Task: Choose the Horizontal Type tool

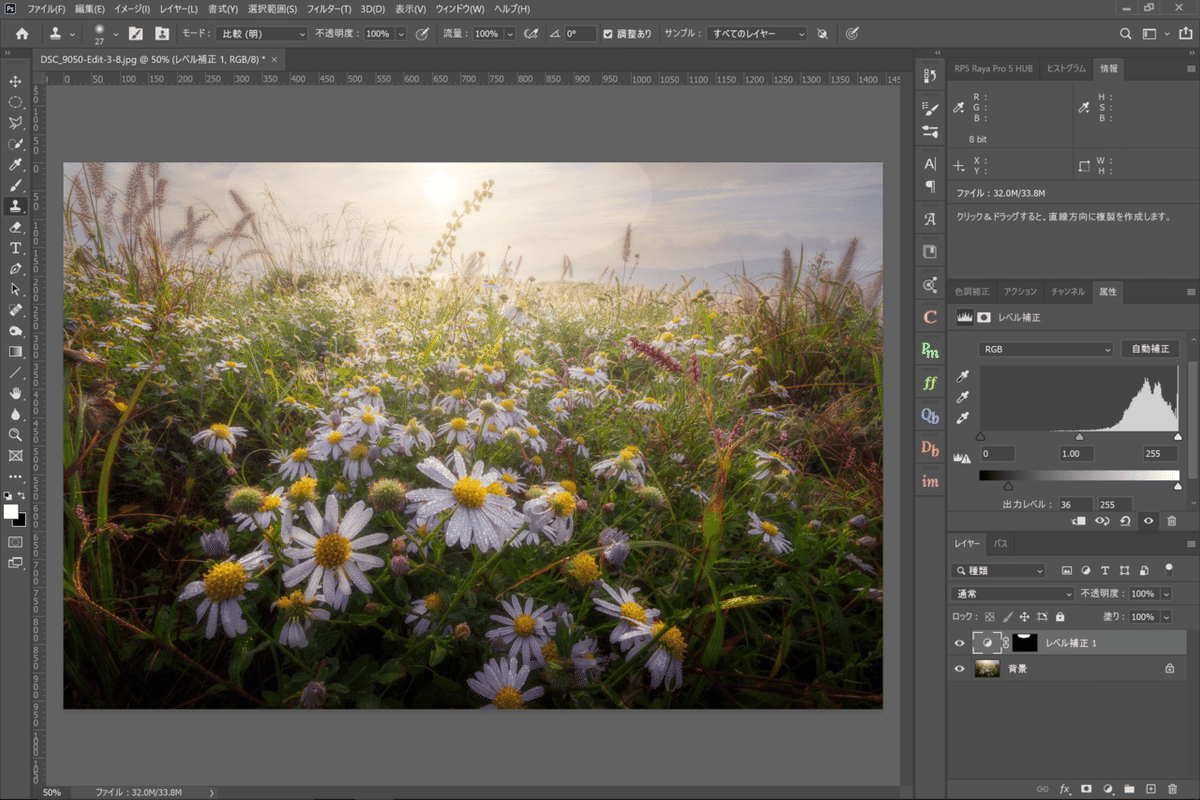Action: tap(15, 248)
